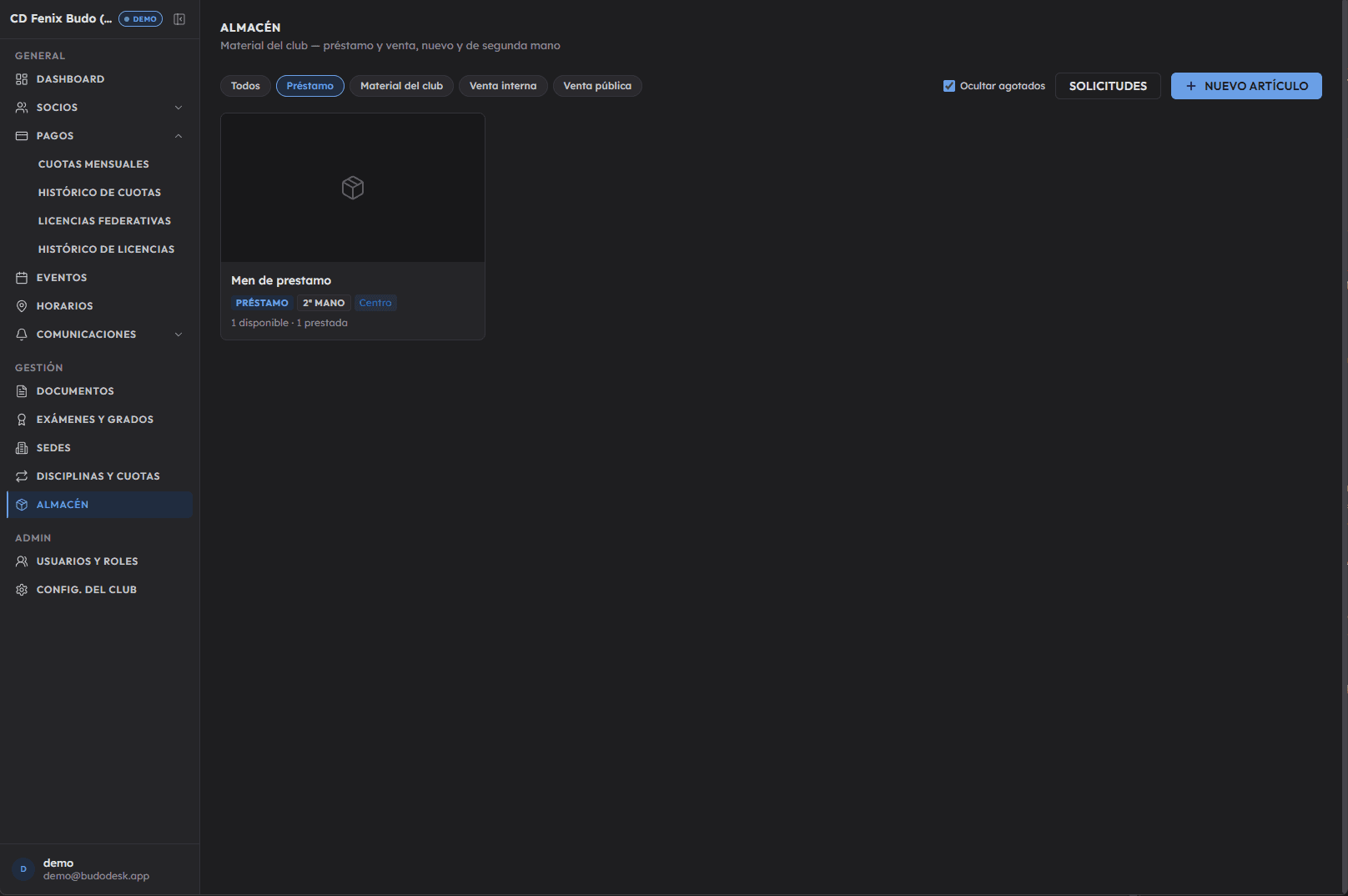Select the Préstamo filter chip
Screen dimensions: 1348x896
[x=310, y=86]
